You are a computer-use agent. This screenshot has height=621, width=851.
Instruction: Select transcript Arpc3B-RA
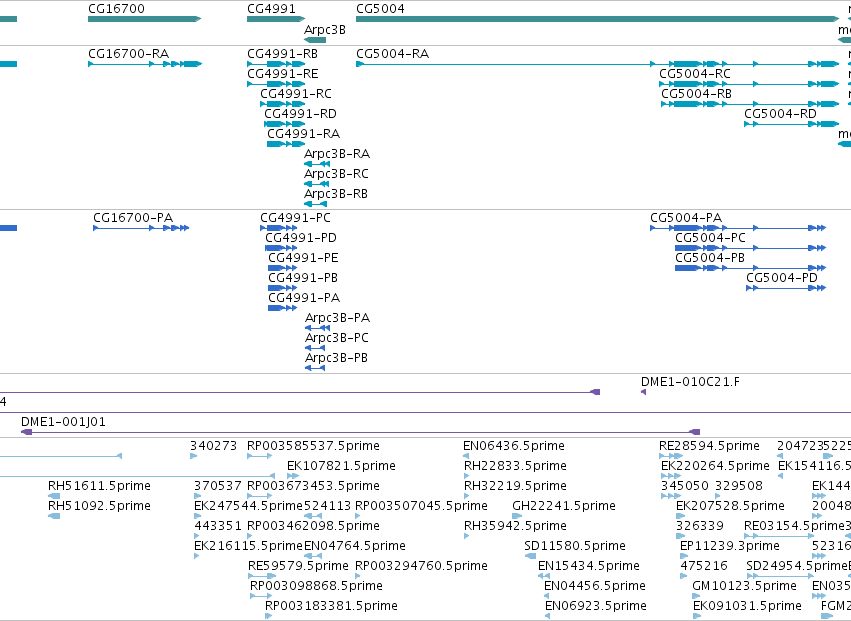(x=337, y=154)
